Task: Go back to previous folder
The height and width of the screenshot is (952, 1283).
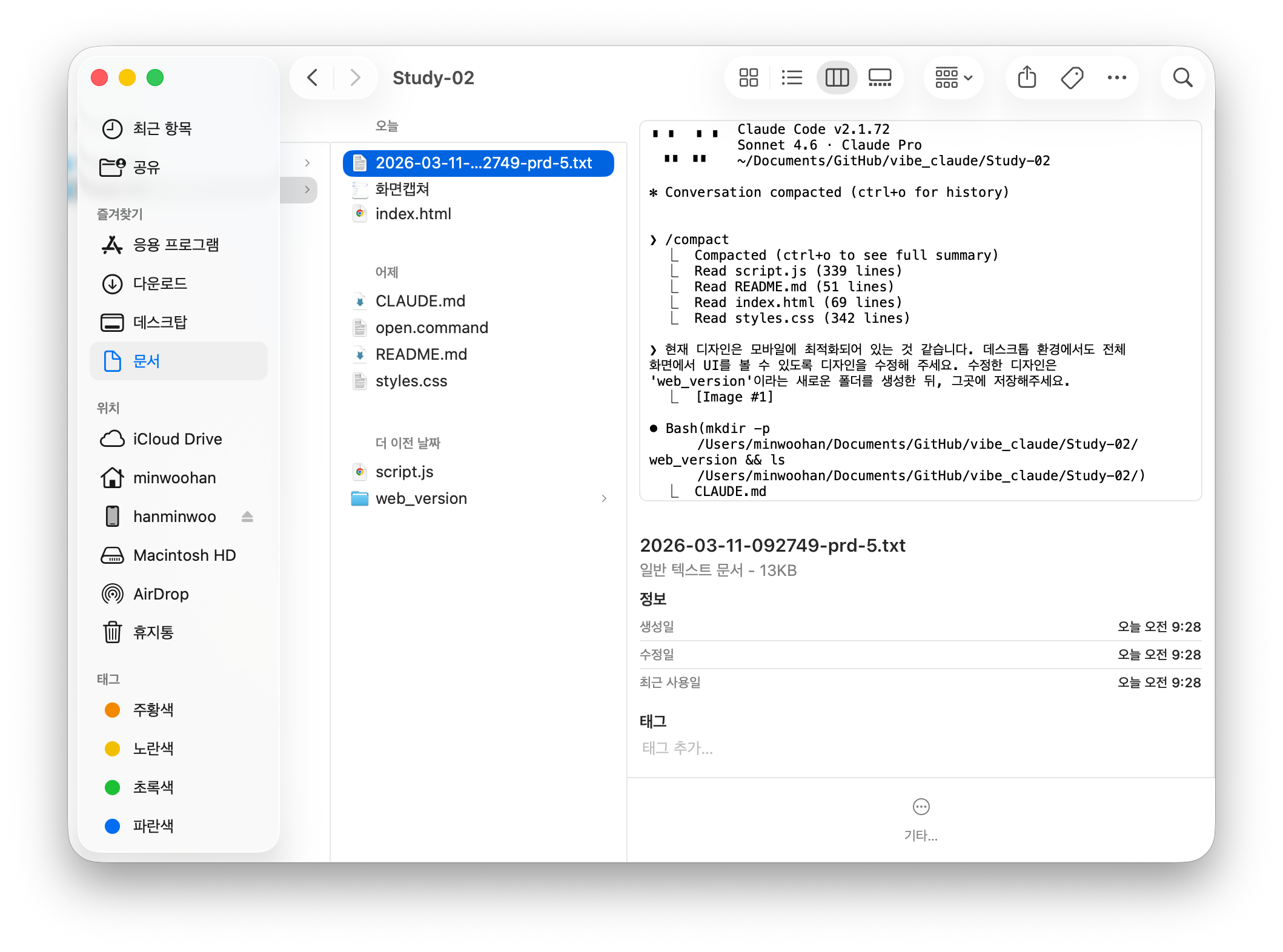Action: click(313, 78)
